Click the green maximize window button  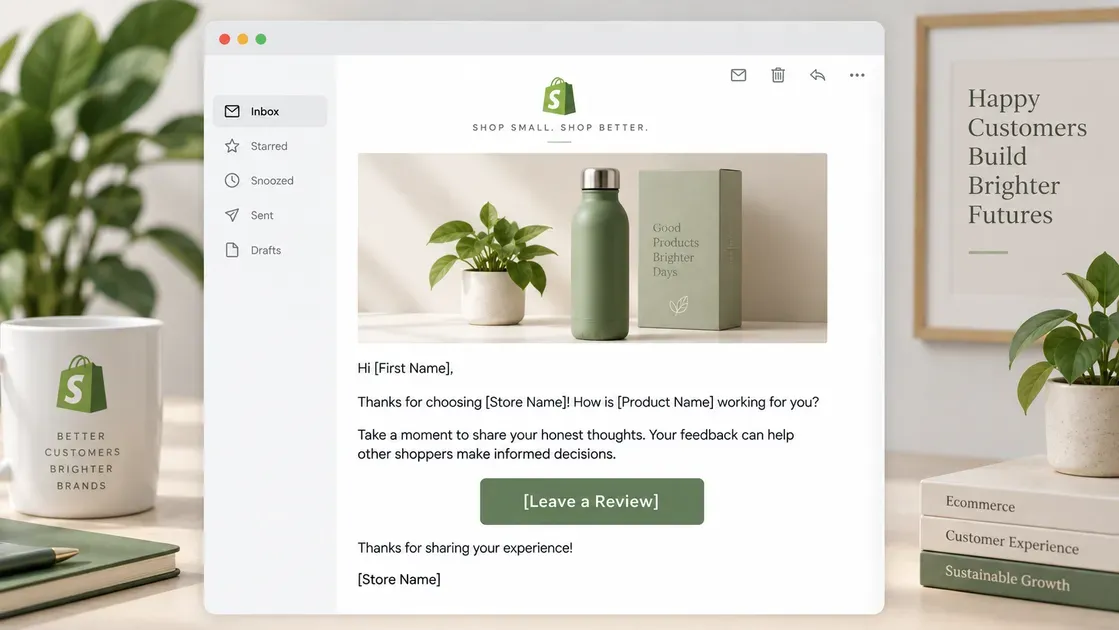pos(261,39)
